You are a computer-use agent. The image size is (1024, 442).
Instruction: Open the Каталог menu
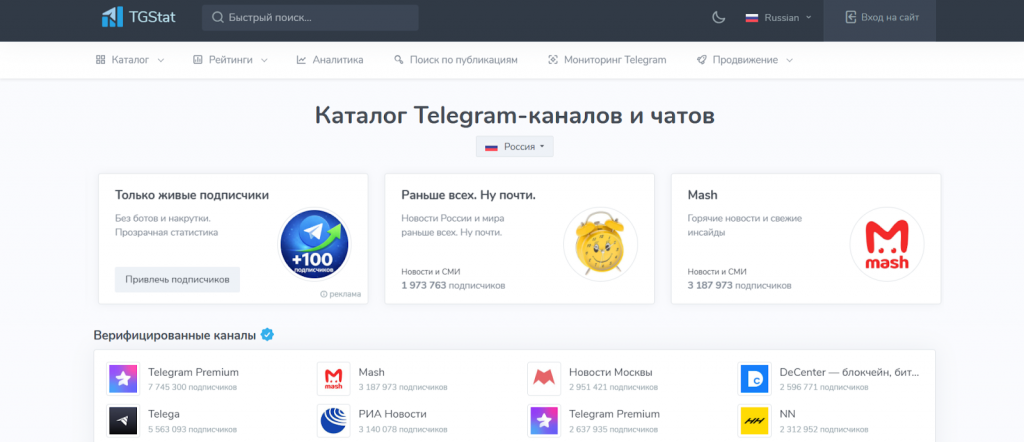point(130,60)
